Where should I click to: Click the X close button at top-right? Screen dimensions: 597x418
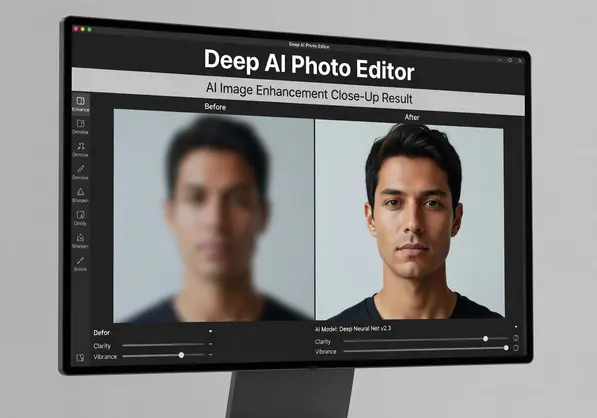pos(520,61)
